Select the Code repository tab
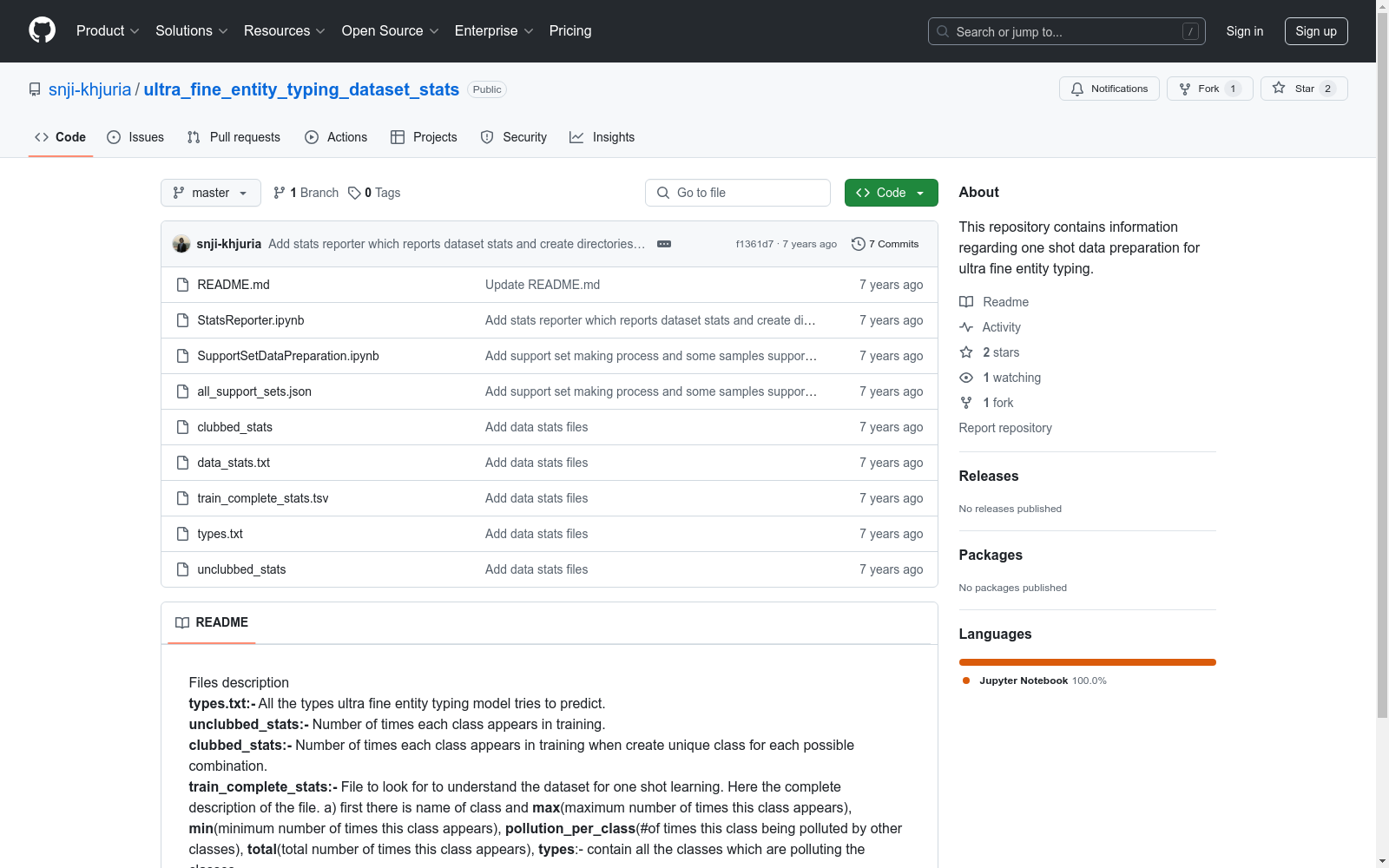Screen dimensions: 1389x868 coord(61,137)
